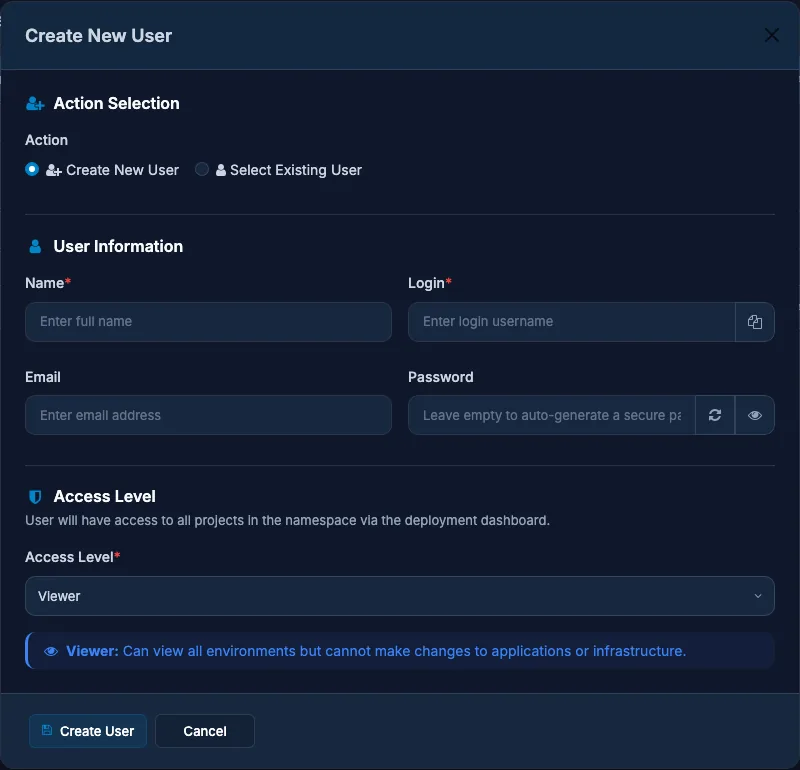This screenshot has height=770, width=800.
Task: Click the Create User button
Action: click(88, 731)
